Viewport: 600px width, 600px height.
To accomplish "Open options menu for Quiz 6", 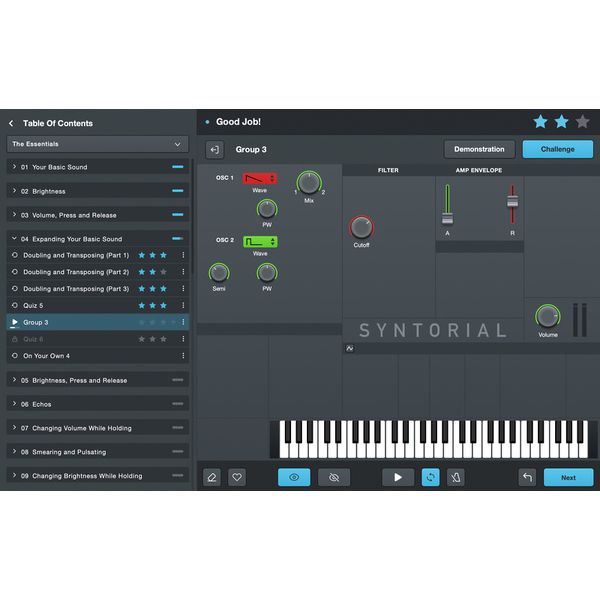I will [x=183, y=339].
